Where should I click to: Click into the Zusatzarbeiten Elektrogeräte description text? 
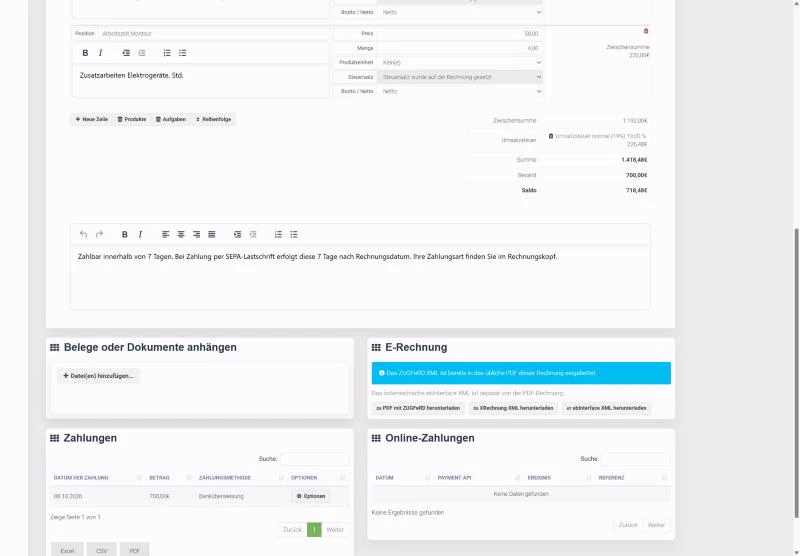click(x=131, y=75)
